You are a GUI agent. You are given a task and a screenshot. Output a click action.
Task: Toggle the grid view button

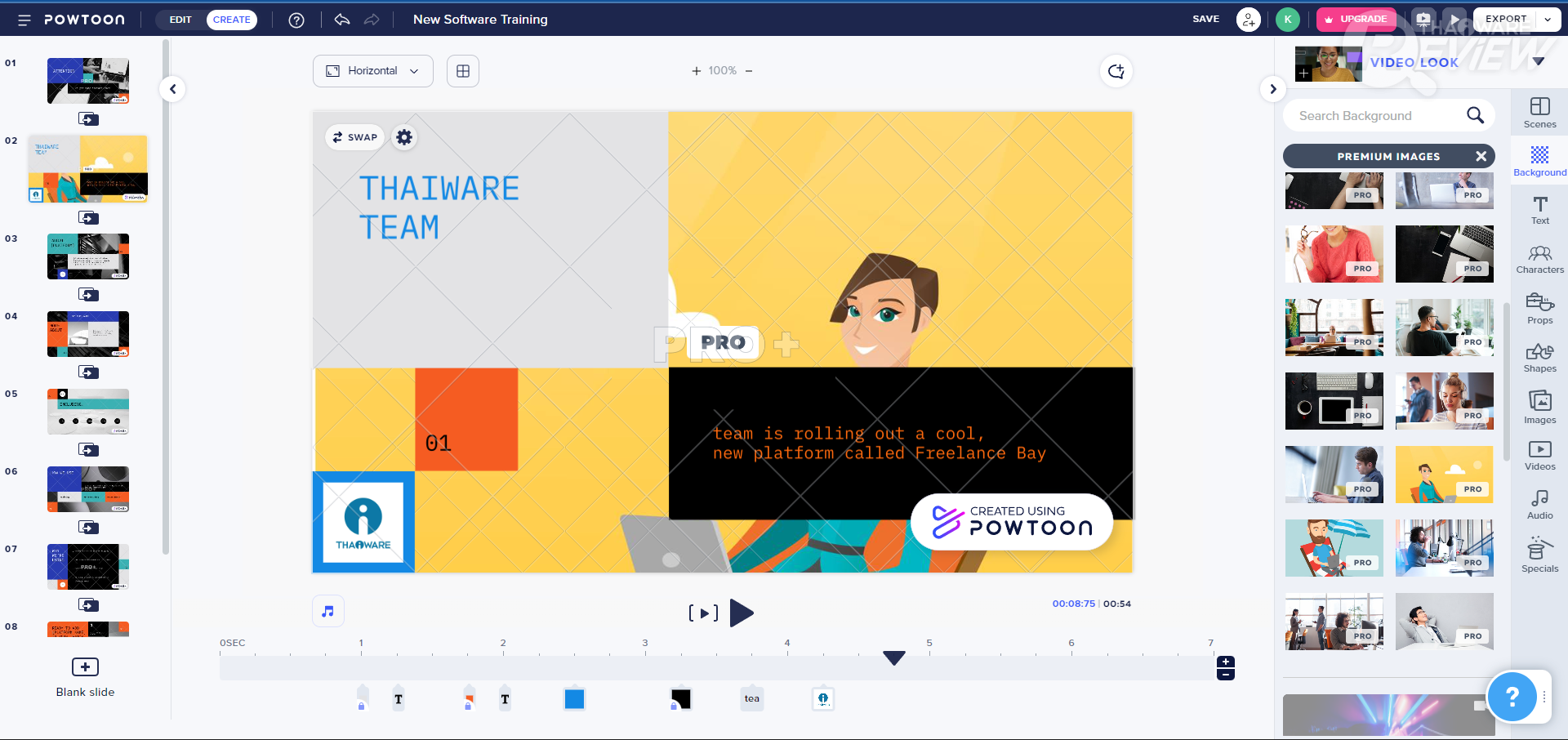[463, 71]
